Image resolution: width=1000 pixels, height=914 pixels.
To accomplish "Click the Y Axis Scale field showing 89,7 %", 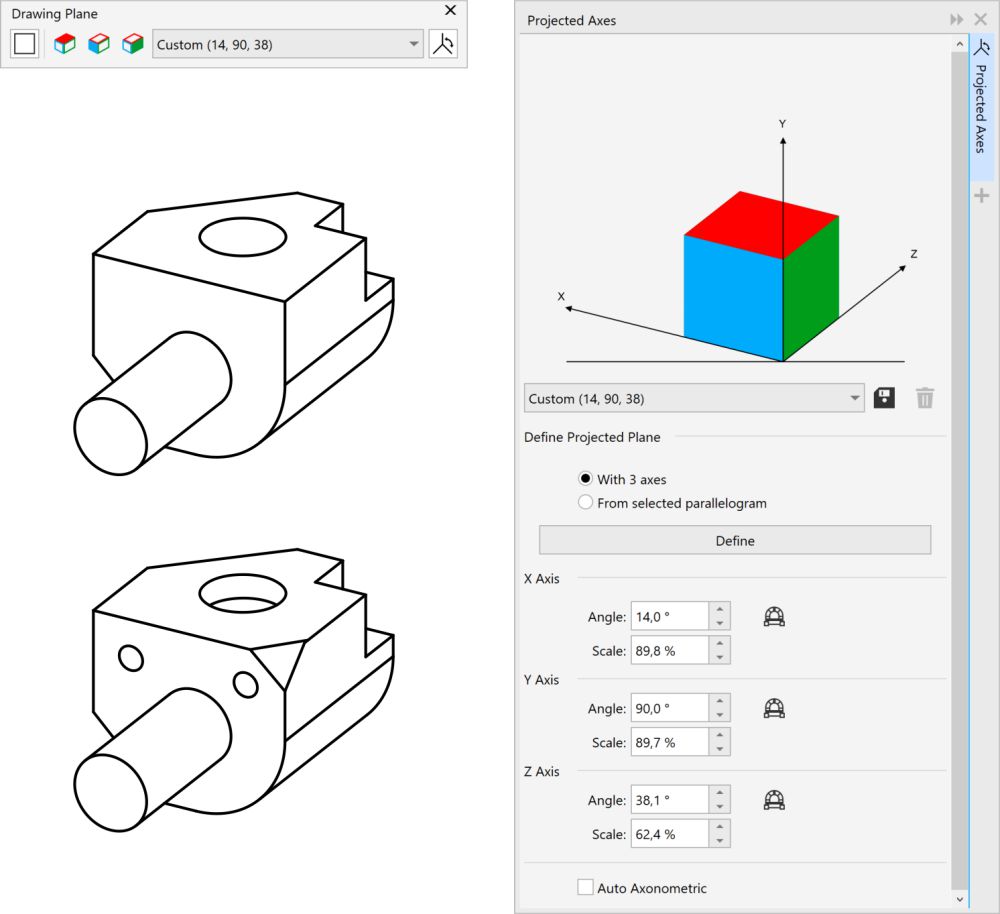I will coord(670,742).
